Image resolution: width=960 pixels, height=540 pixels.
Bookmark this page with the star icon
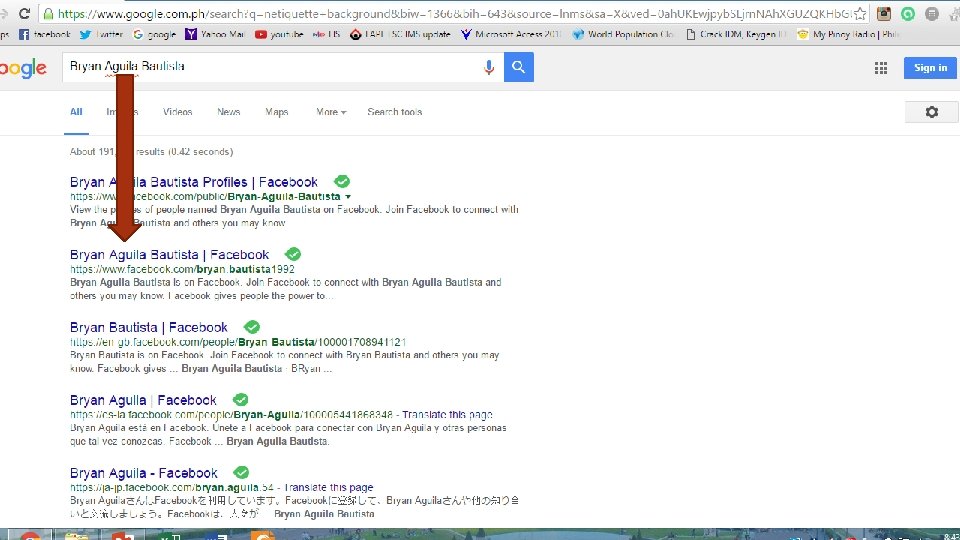(860, 13)
